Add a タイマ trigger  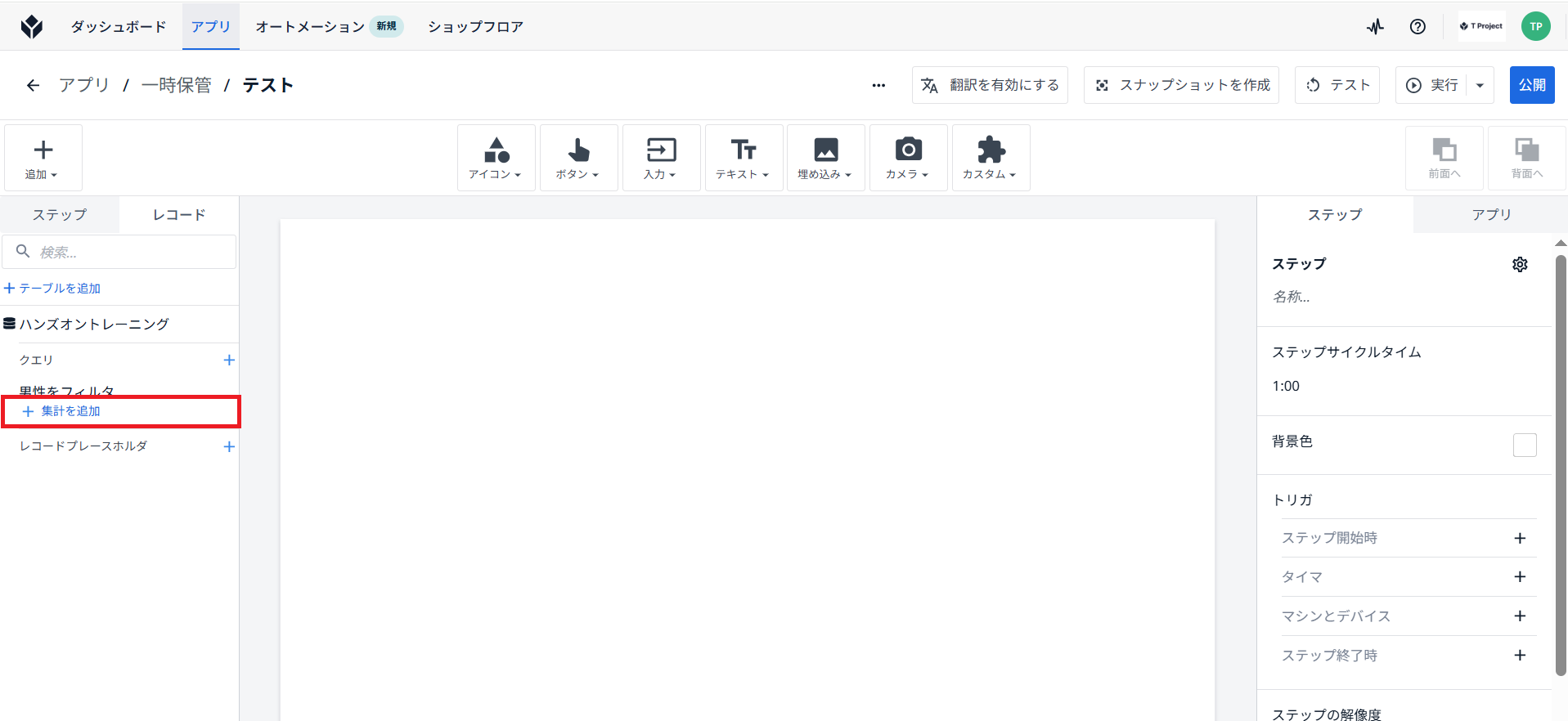click(1520, 576)
